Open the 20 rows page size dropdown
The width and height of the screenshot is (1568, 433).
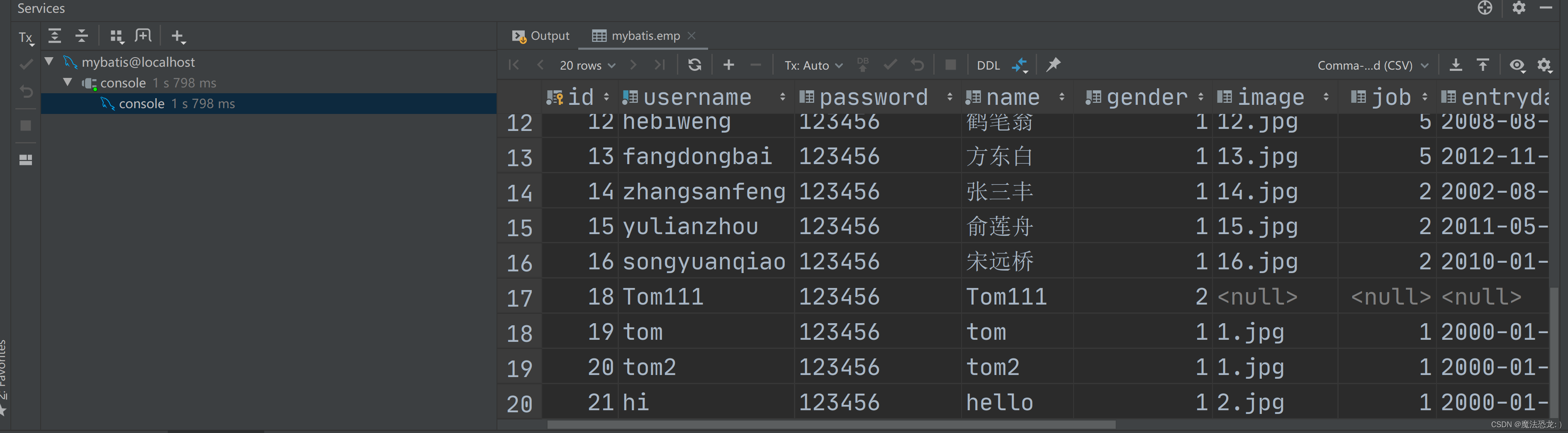pos(587,65)
